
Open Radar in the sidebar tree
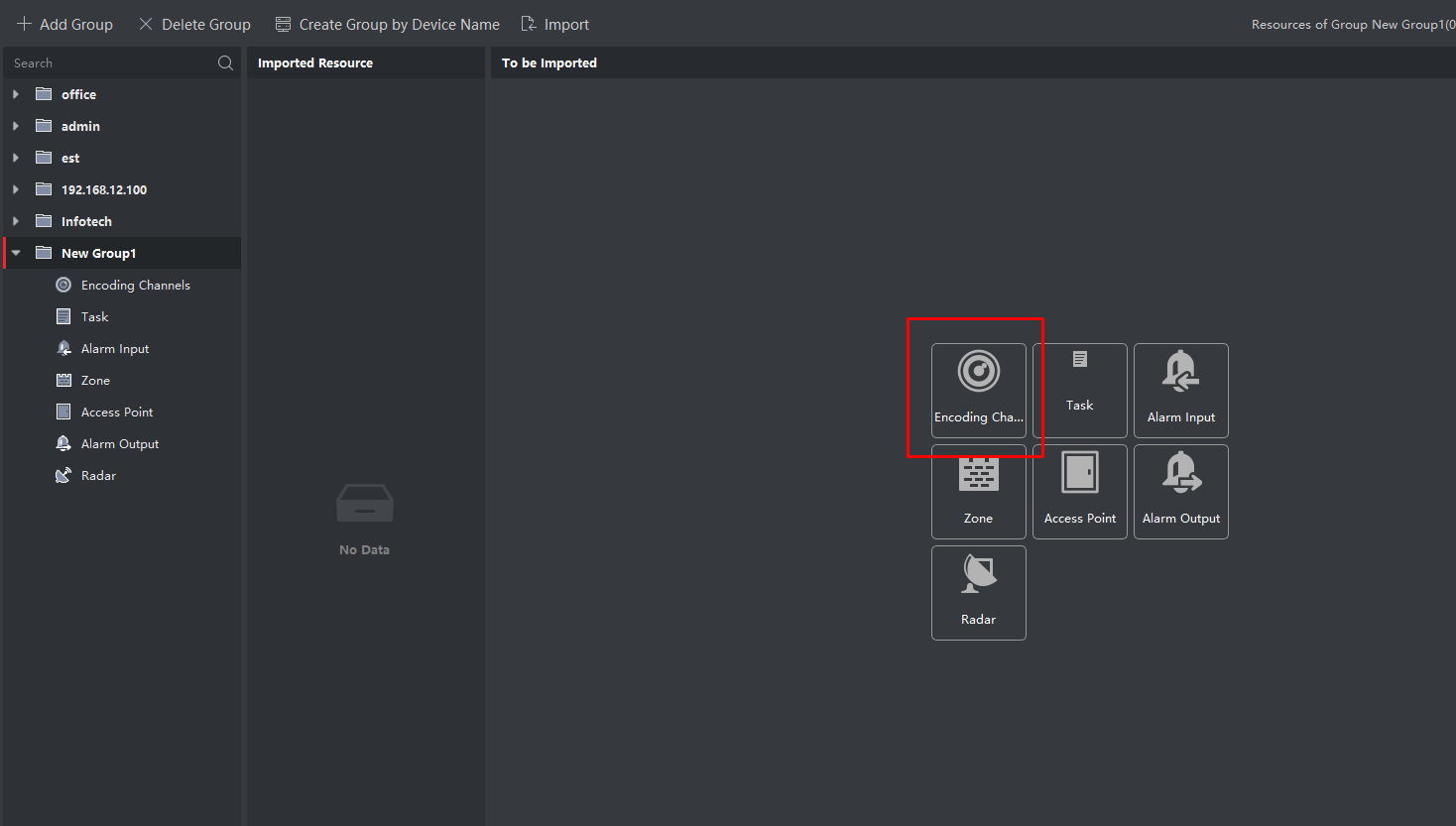click(98, 476)
